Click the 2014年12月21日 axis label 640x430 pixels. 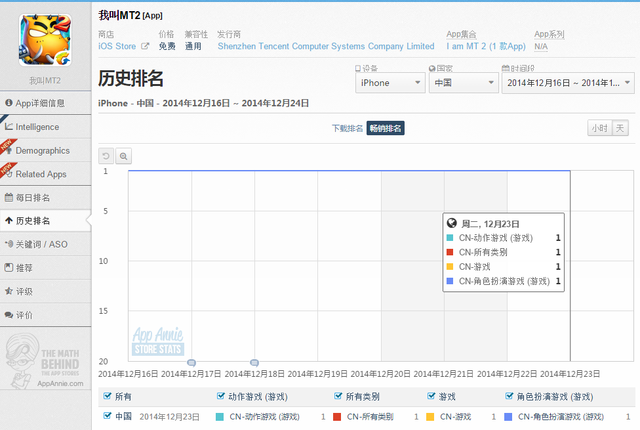click(x=444, y=374)
